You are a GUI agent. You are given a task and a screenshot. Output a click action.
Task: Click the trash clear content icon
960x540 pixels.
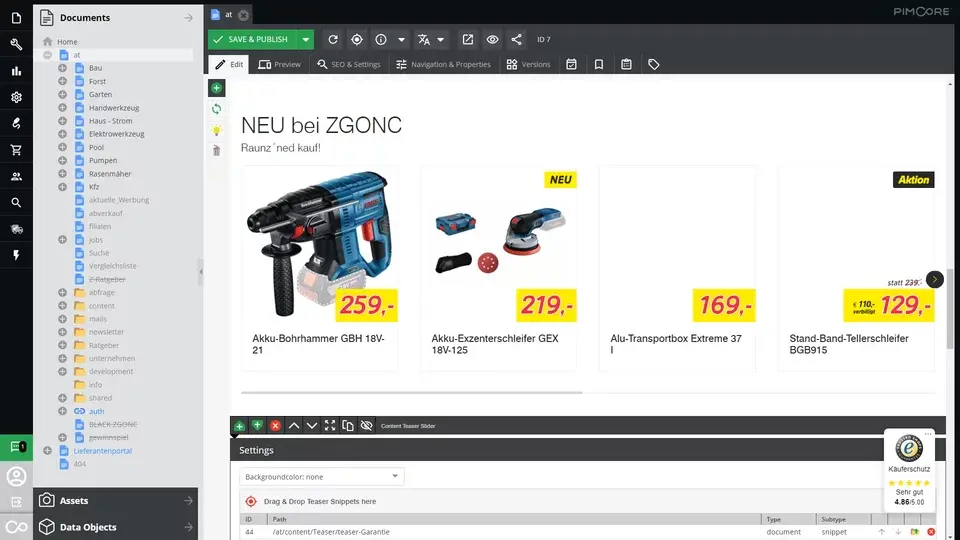coord(217,151)
